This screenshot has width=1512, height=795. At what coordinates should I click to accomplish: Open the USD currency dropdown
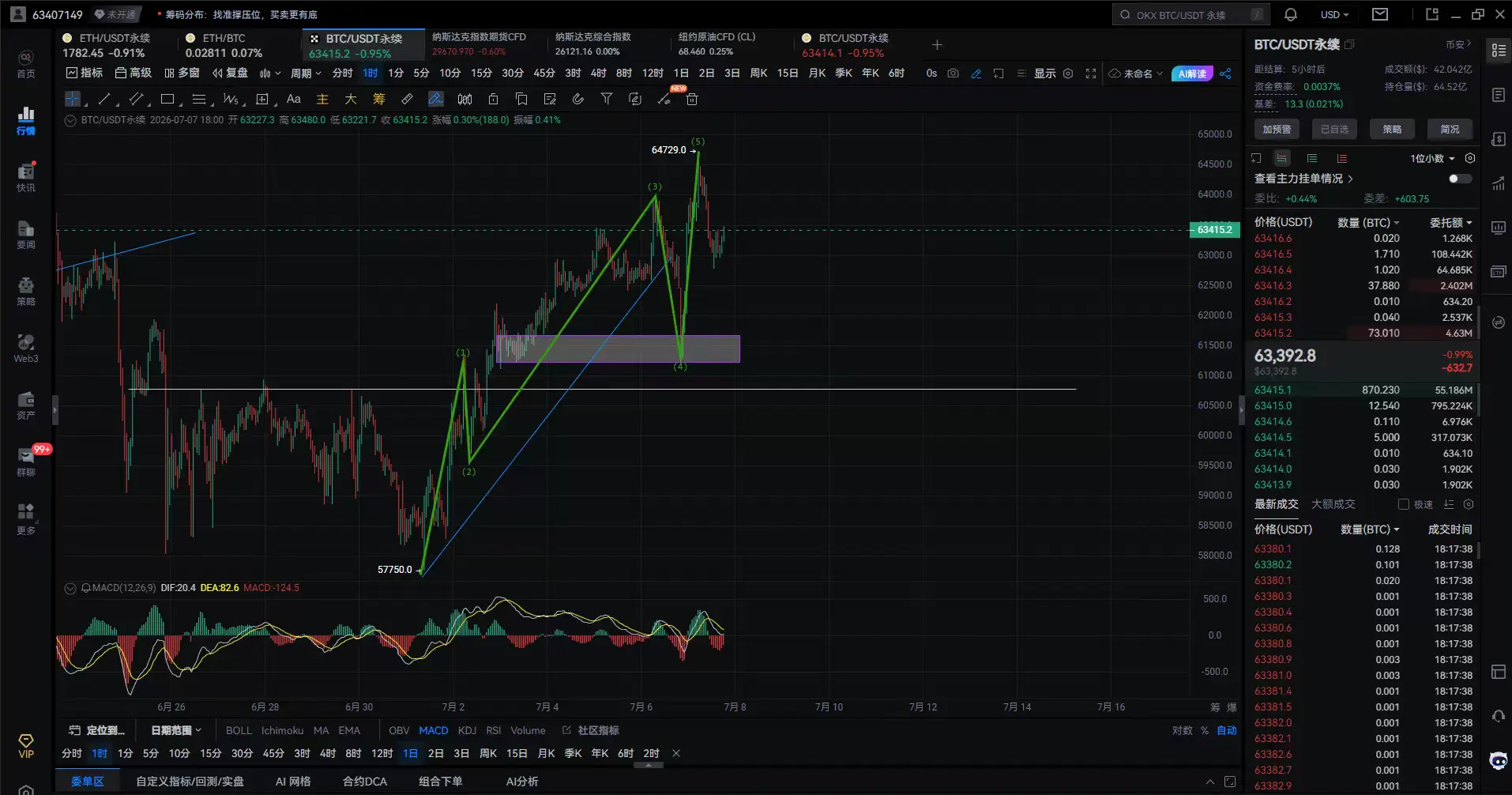(x=1334, y=14)
